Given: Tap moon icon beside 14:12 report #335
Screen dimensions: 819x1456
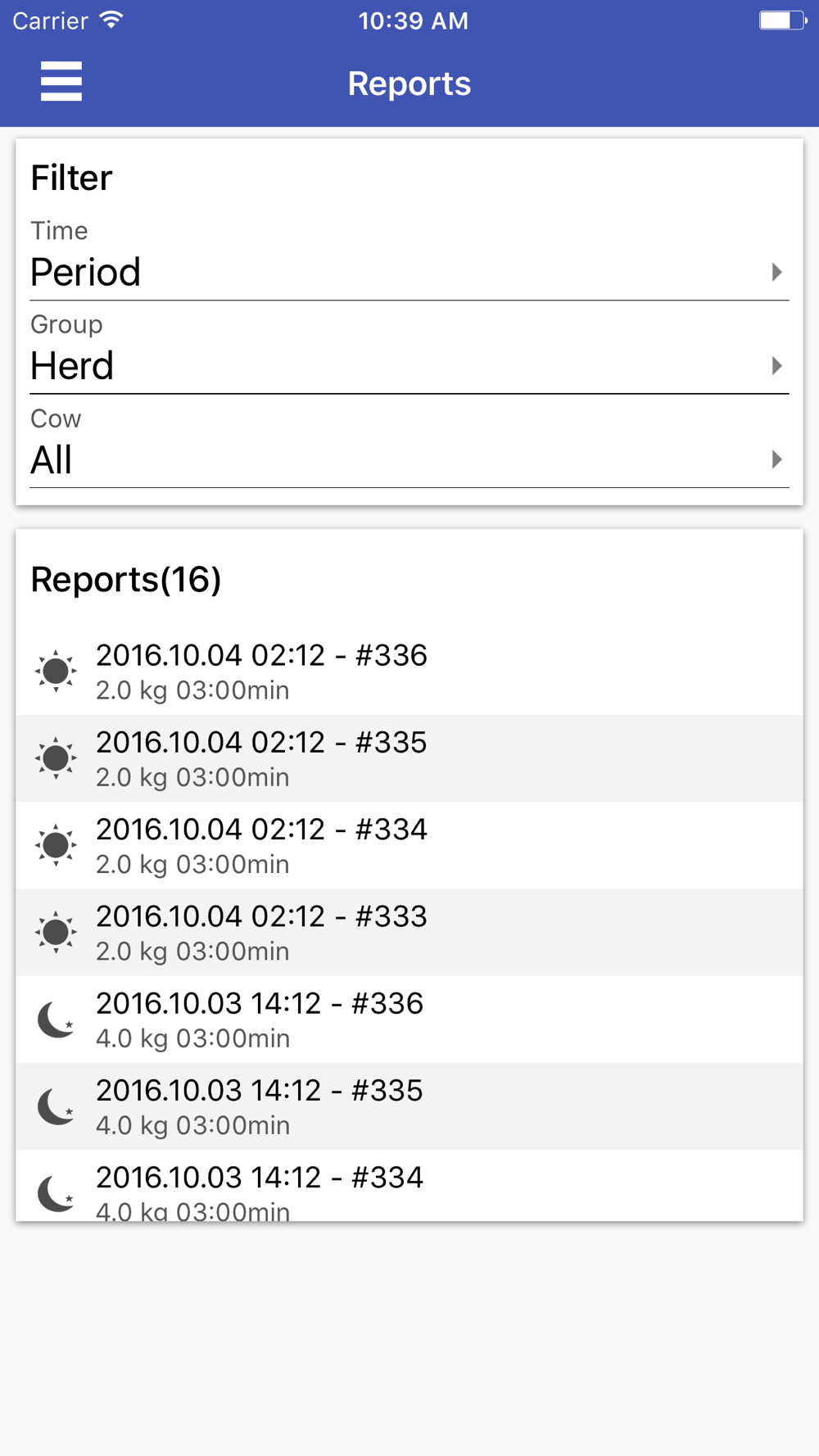Looking at the screenshot, I should (x=56, y=1106).
